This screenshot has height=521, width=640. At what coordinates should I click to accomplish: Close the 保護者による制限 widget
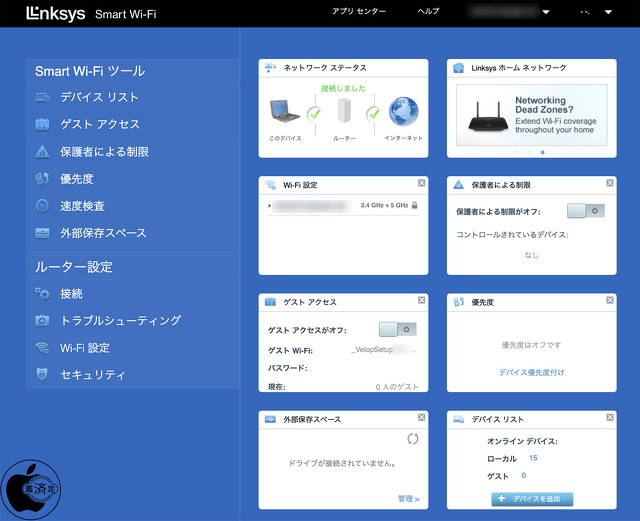(610, 183)
